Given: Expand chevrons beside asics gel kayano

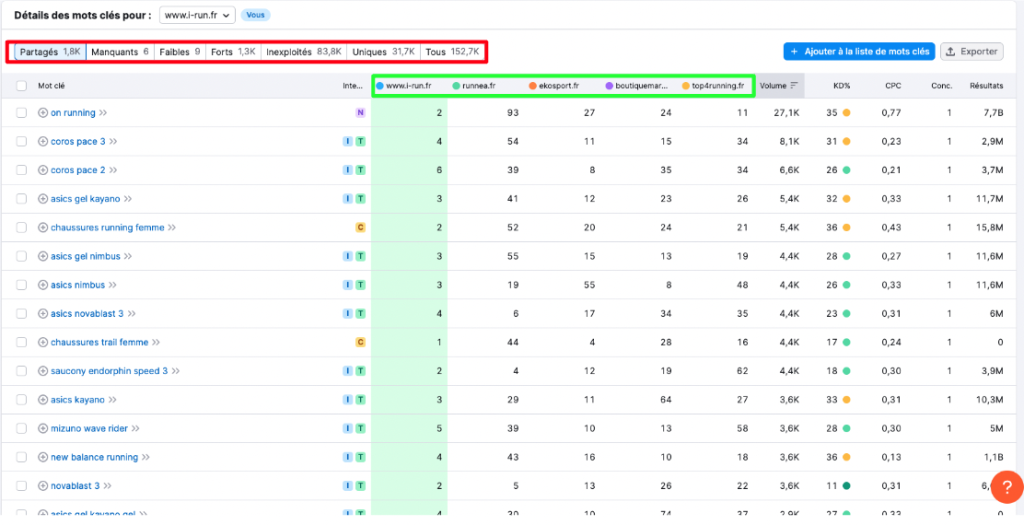Looking at the screenshot, I should coord(128,199).
